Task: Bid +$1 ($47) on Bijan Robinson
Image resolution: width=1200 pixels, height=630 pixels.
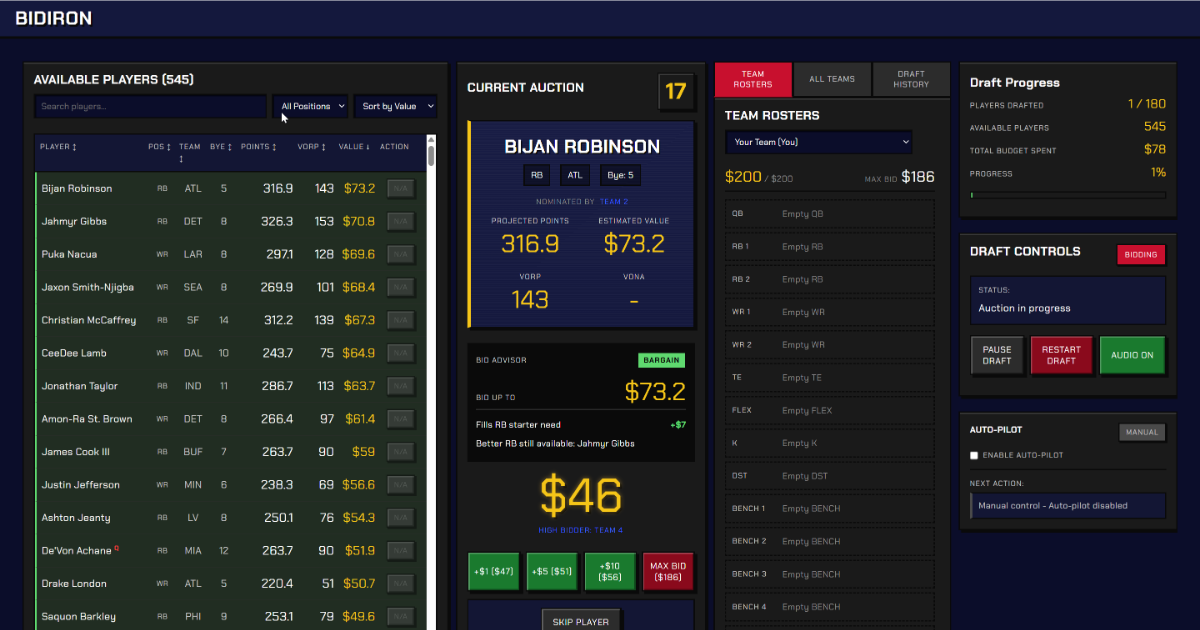Action: click(x=495, y=571)
